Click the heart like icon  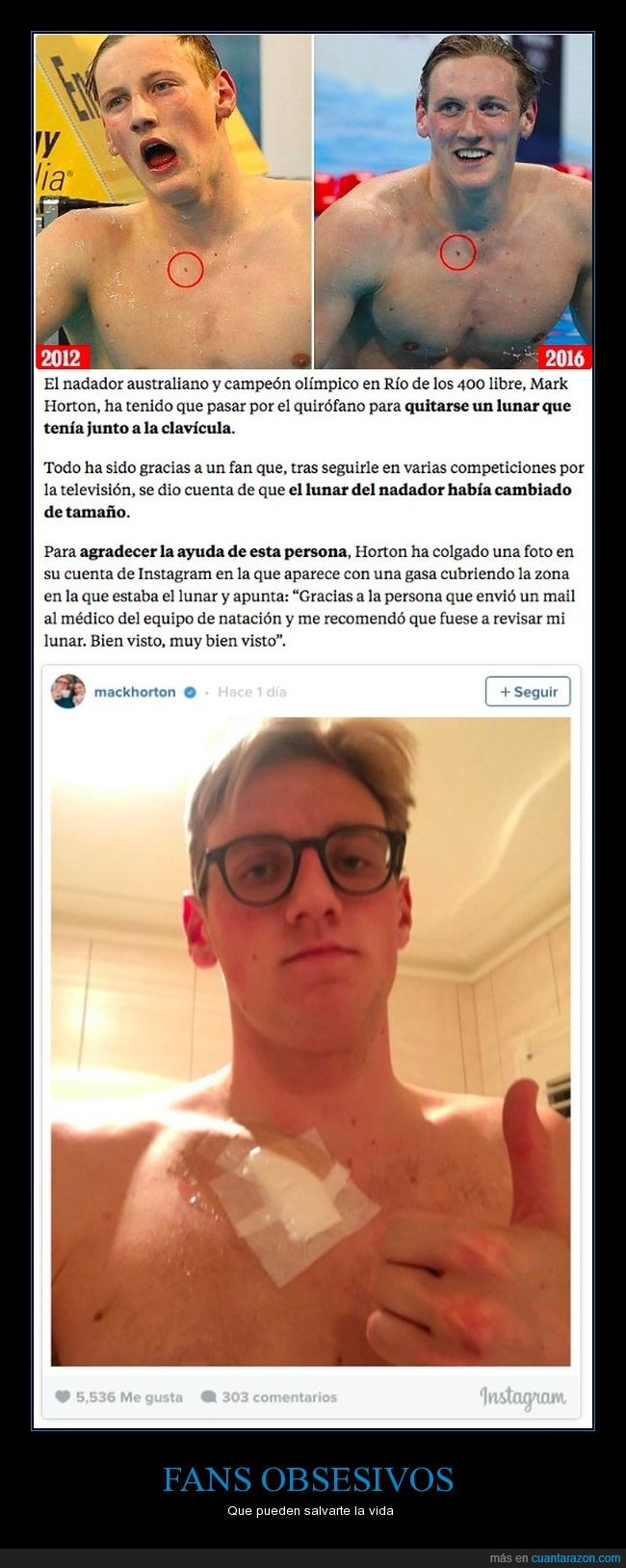coord(63,1396)
